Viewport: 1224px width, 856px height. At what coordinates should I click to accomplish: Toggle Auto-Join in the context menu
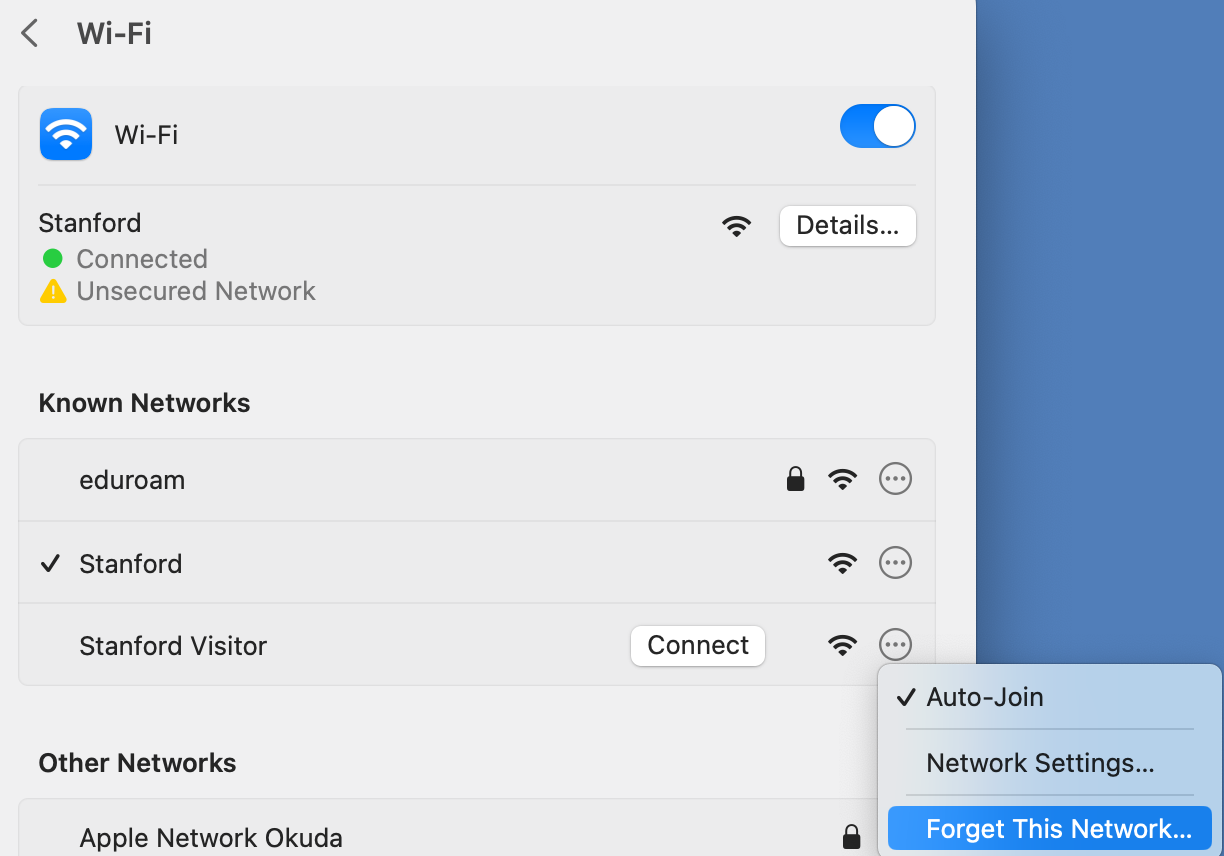tap(985, 697)
